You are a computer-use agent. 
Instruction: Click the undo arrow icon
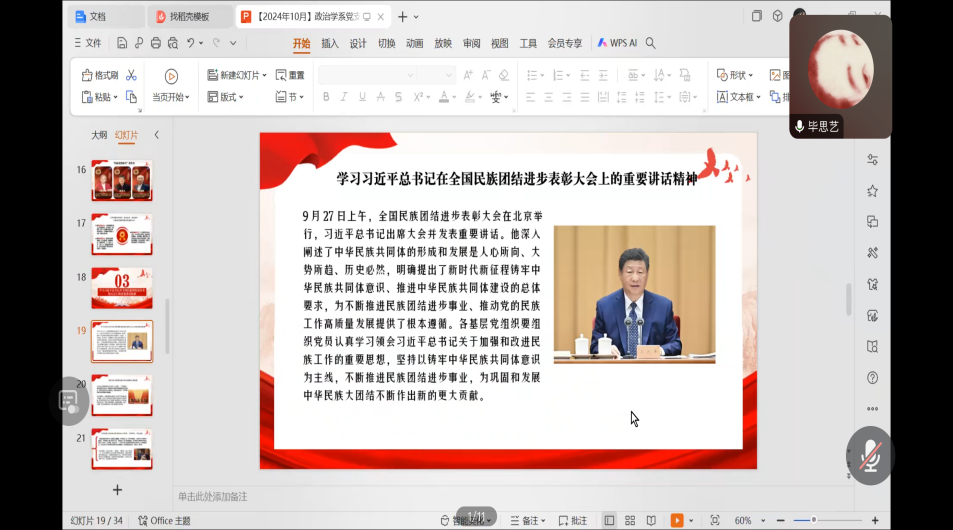(190, 43)
